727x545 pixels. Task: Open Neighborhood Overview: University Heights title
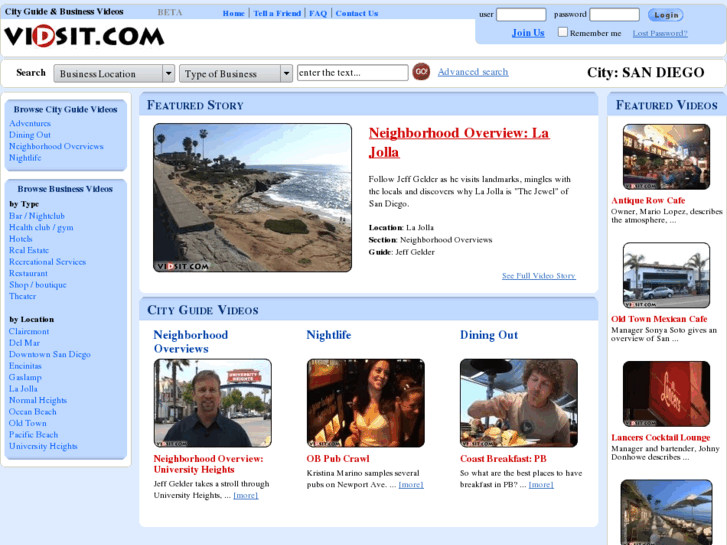208,464
